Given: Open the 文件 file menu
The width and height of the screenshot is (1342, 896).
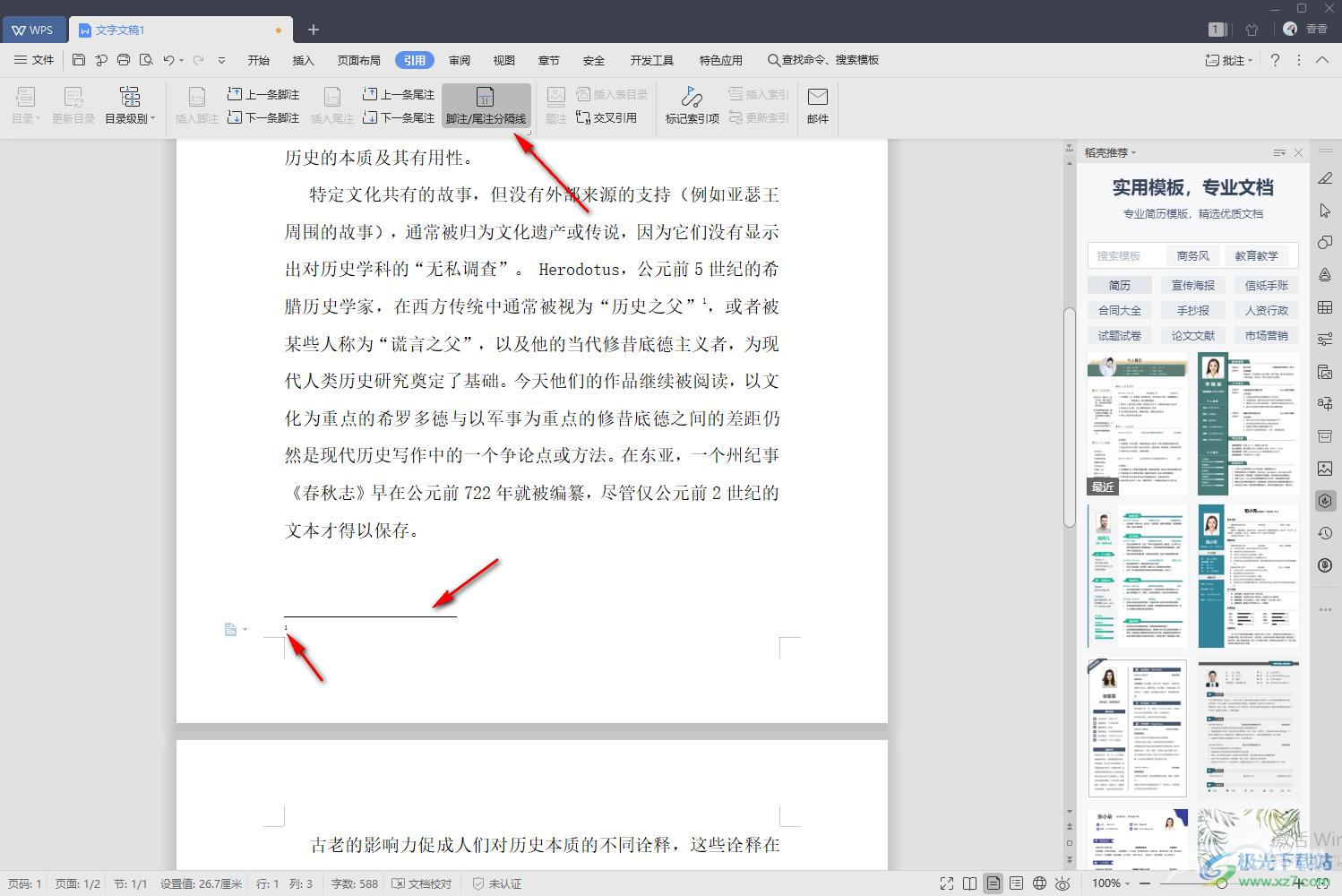Looking at the screenshot, I should pos(34,60).
